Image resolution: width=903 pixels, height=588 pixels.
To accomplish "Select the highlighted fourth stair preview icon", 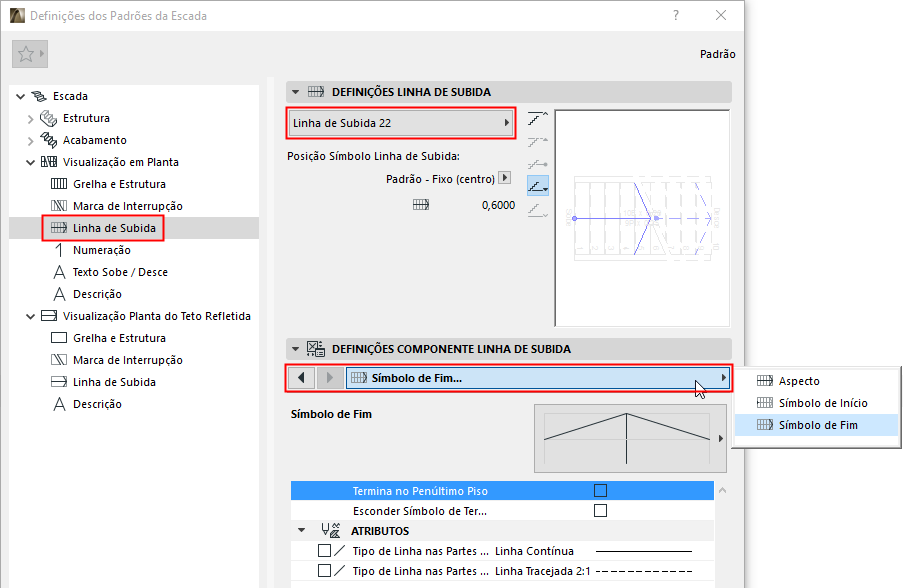I will click(538, 185).
